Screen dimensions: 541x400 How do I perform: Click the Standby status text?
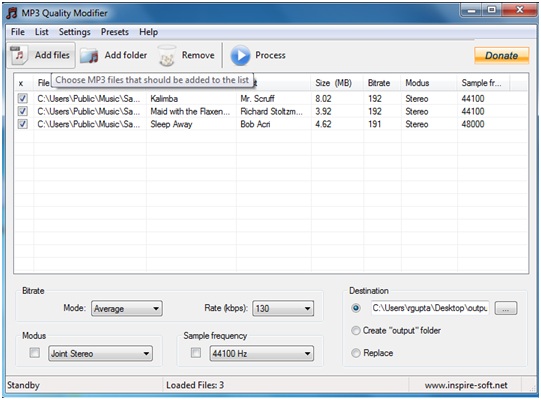click(x=23, y=385)
